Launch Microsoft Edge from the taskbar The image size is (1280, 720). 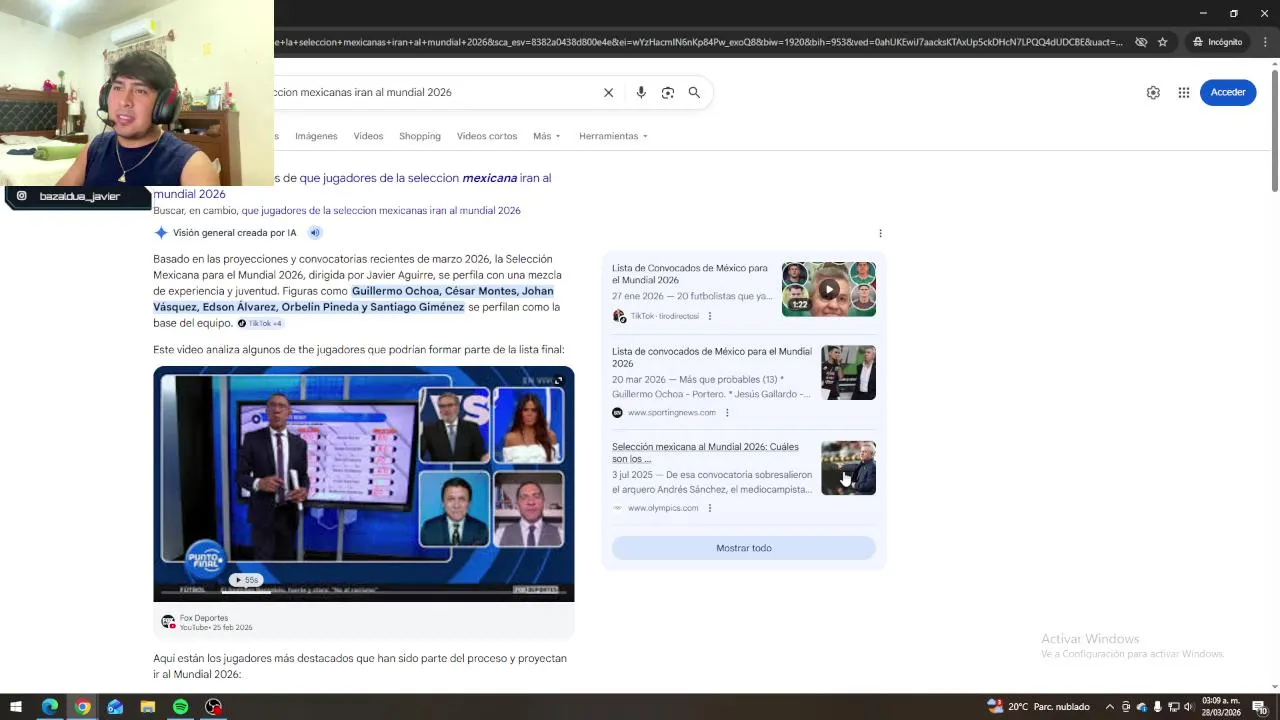(x=49, y=707)
